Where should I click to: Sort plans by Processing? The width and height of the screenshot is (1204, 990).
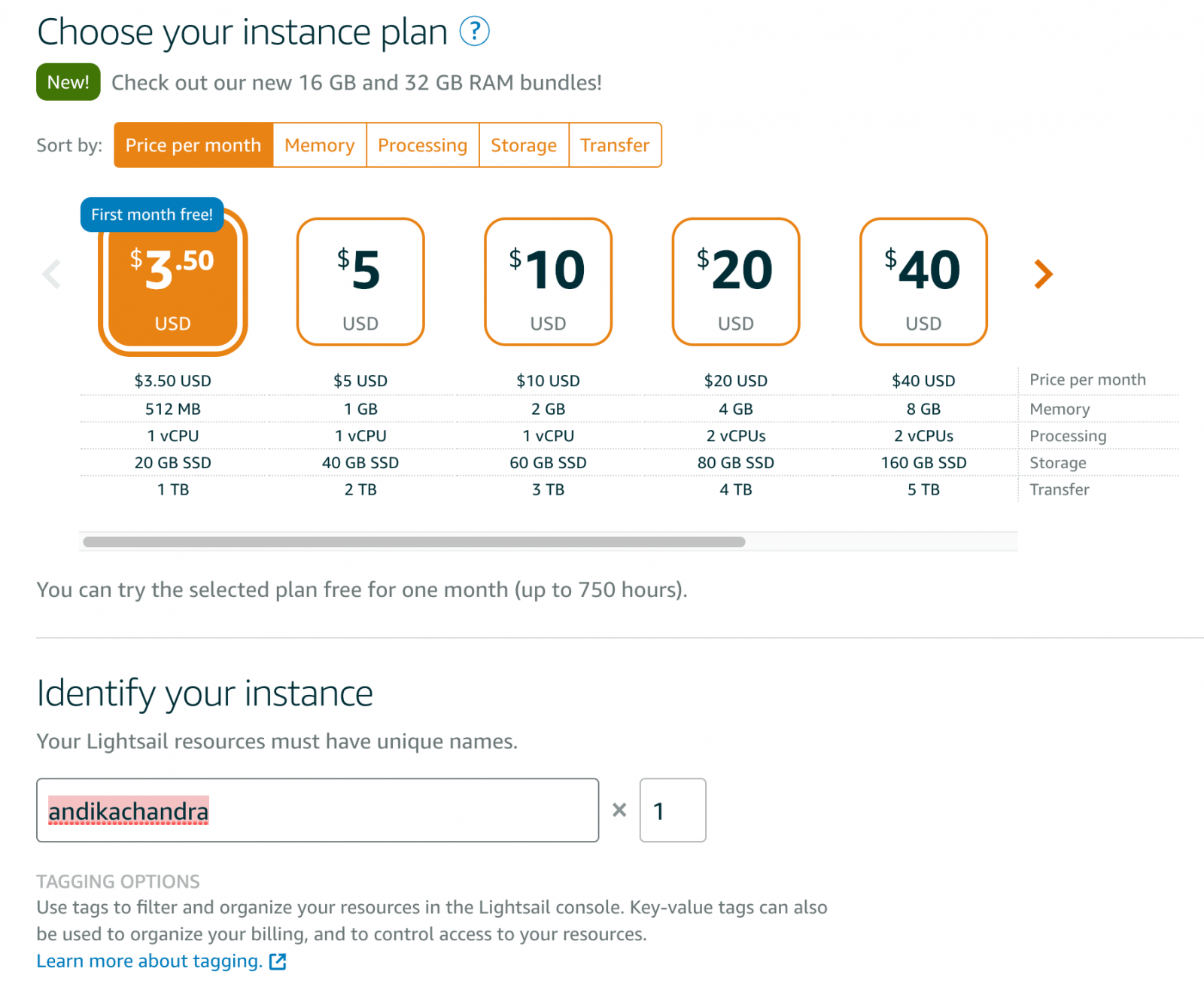coord(423,145)
